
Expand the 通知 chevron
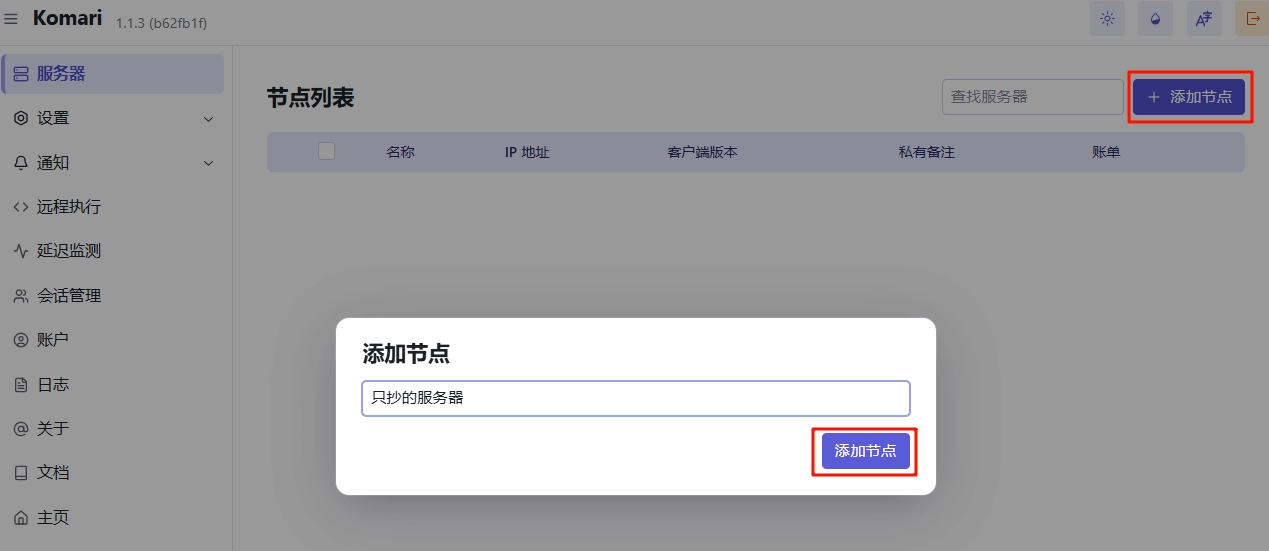(208, 163)
